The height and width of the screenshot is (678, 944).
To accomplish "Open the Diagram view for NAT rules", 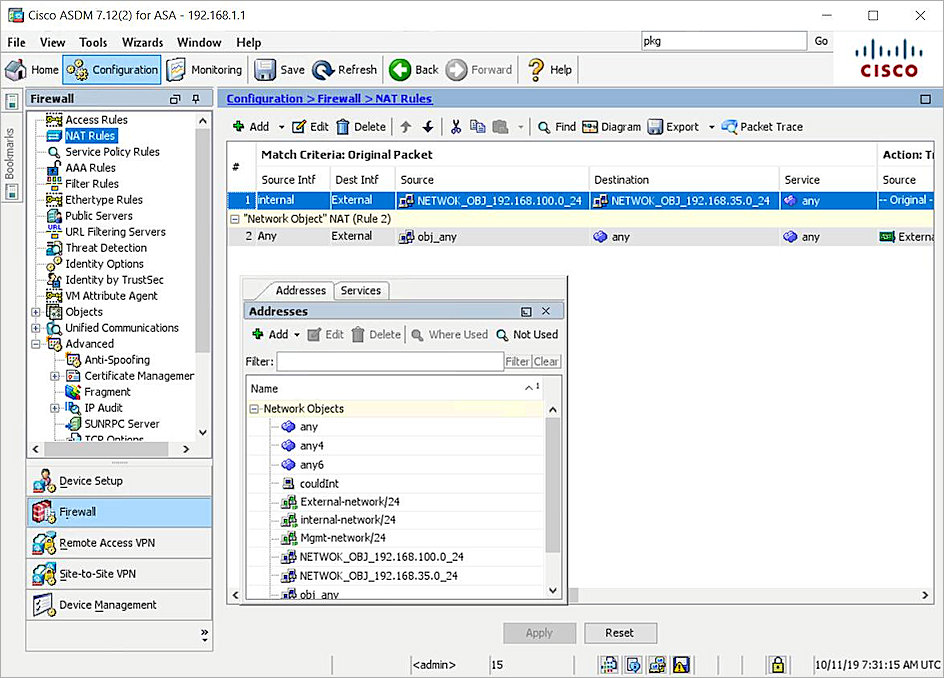I will tap(611, 126).
